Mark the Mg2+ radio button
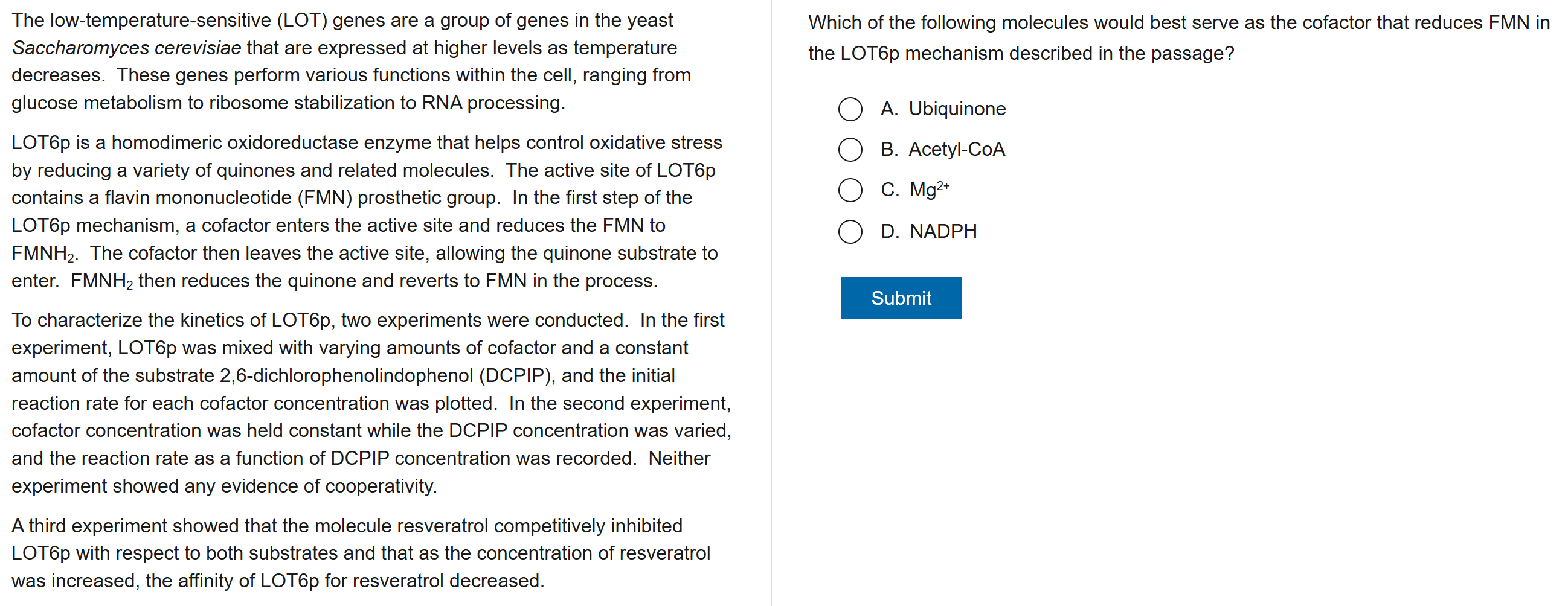The width and height of the screenshot is (1568, 606). click(x=850, y=190)
